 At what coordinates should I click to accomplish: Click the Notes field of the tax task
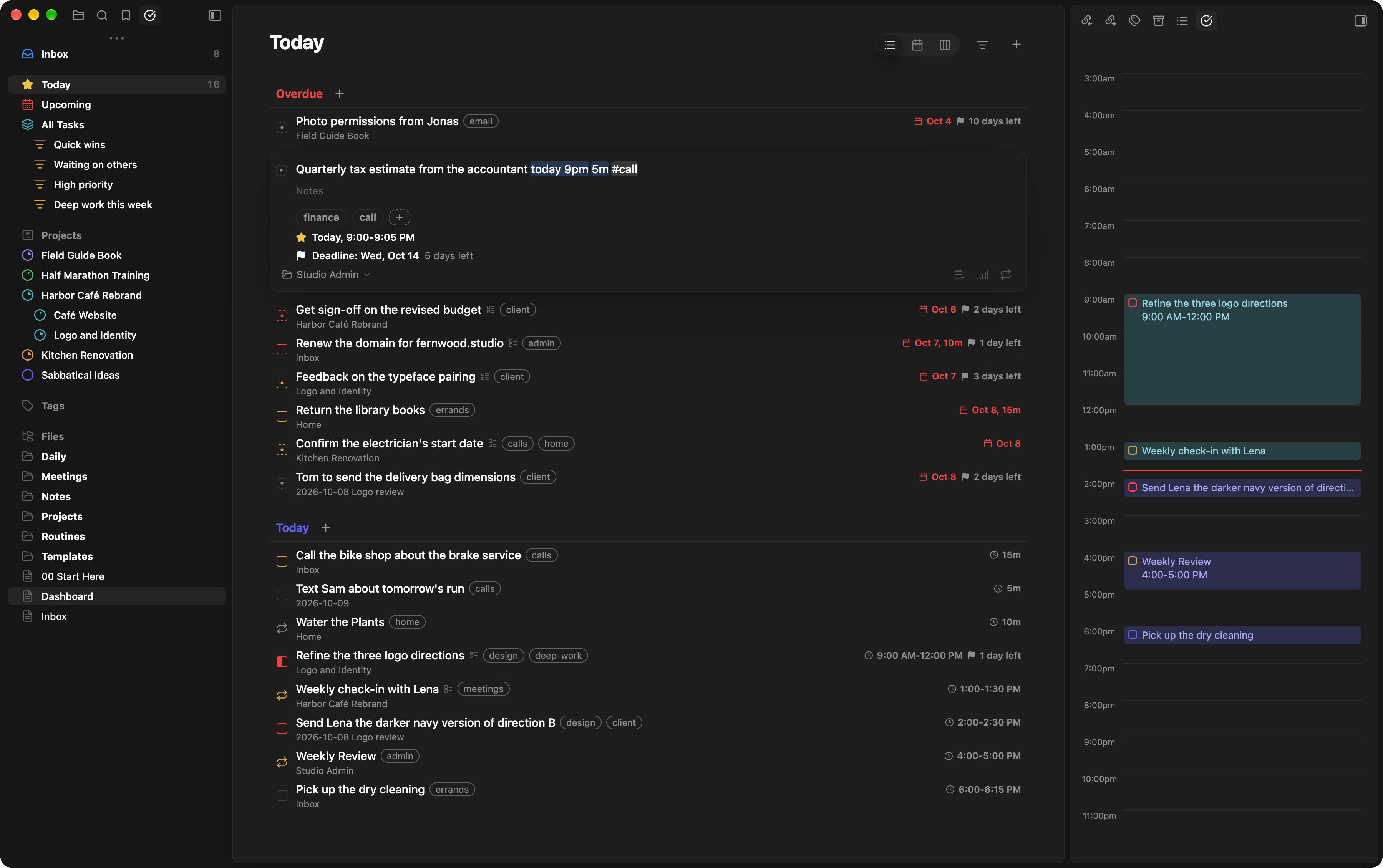[309, 191]
